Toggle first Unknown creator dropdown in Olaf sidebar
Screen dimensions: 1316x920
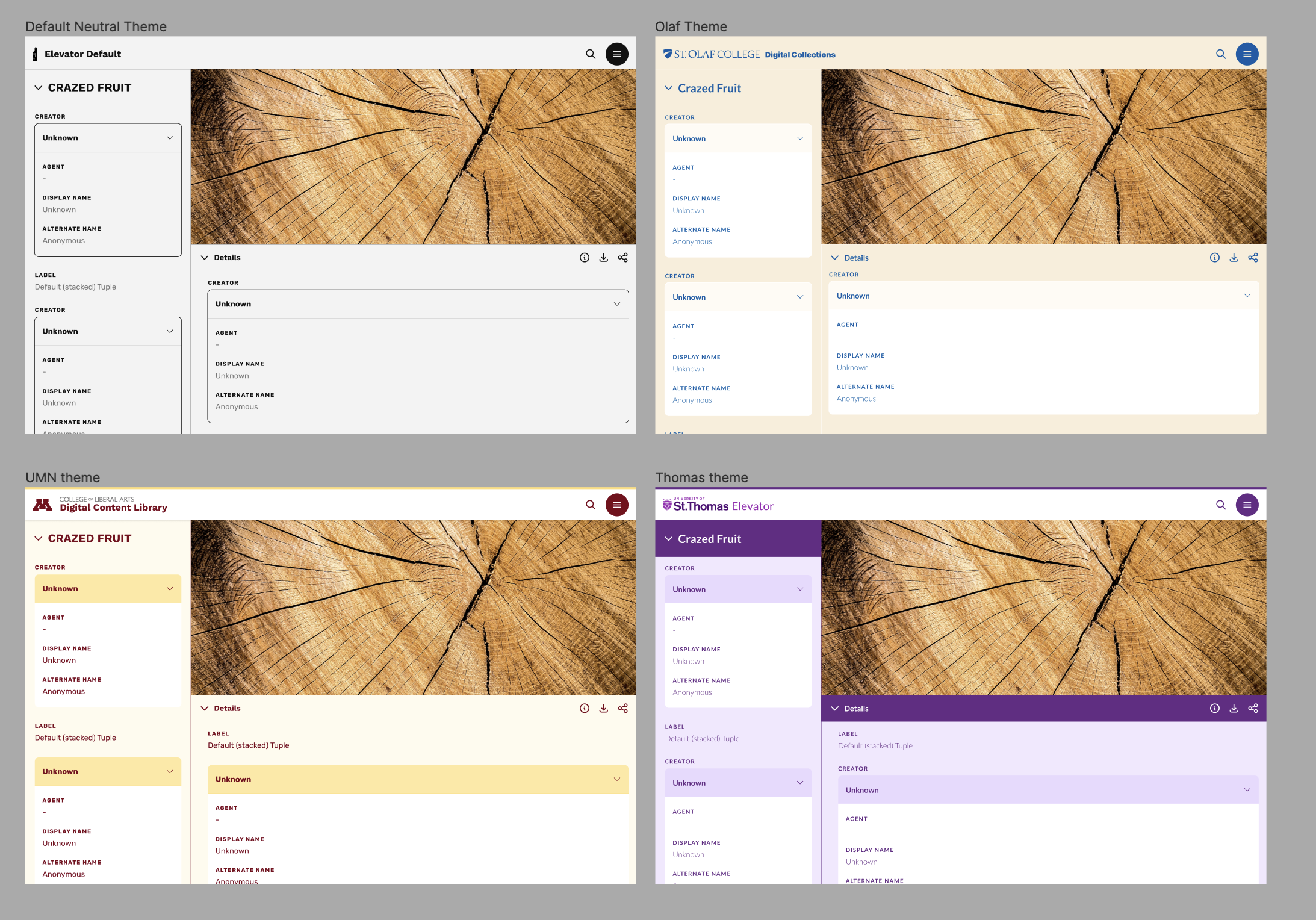click(x=739, y=138)
